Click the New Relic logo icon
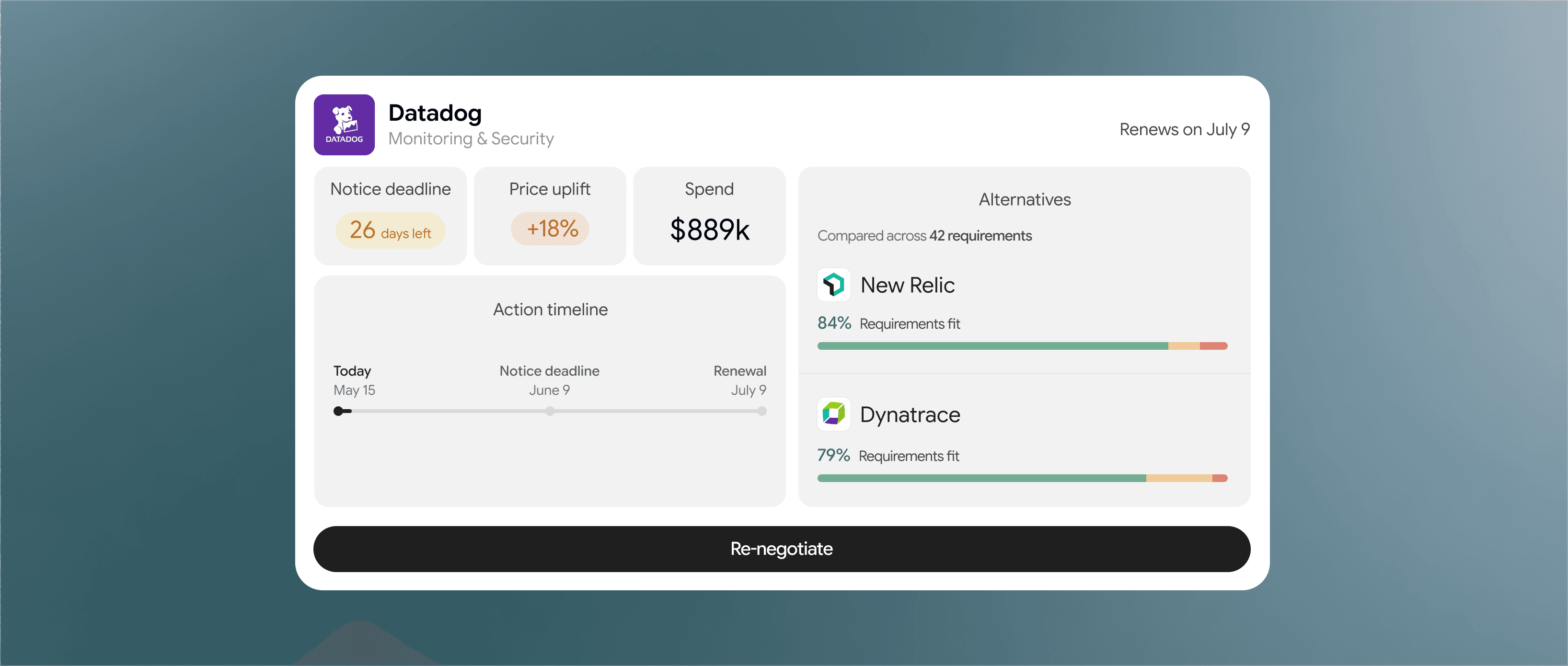Screen dimensions: 1568x666 click(x=833, y=285)
